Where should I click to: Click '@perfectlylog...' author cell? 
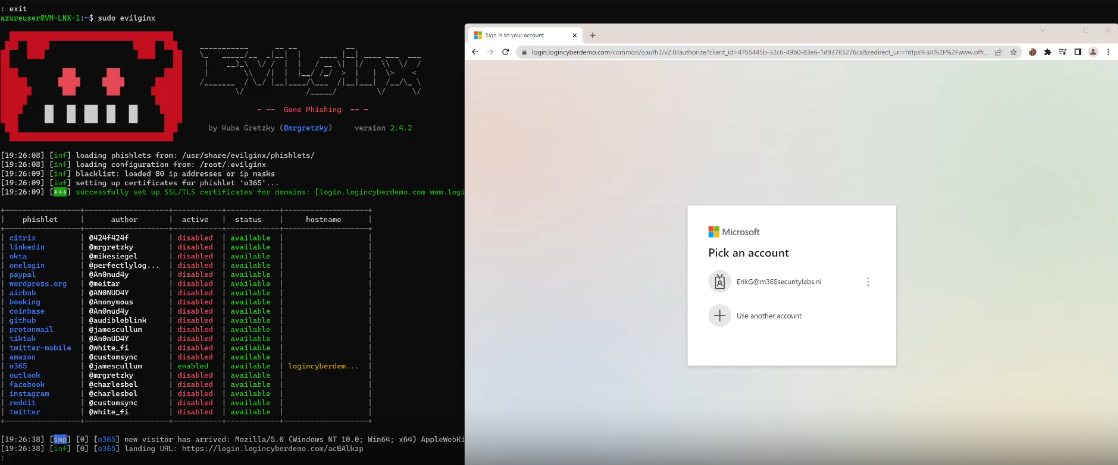[x=124, y=265]
